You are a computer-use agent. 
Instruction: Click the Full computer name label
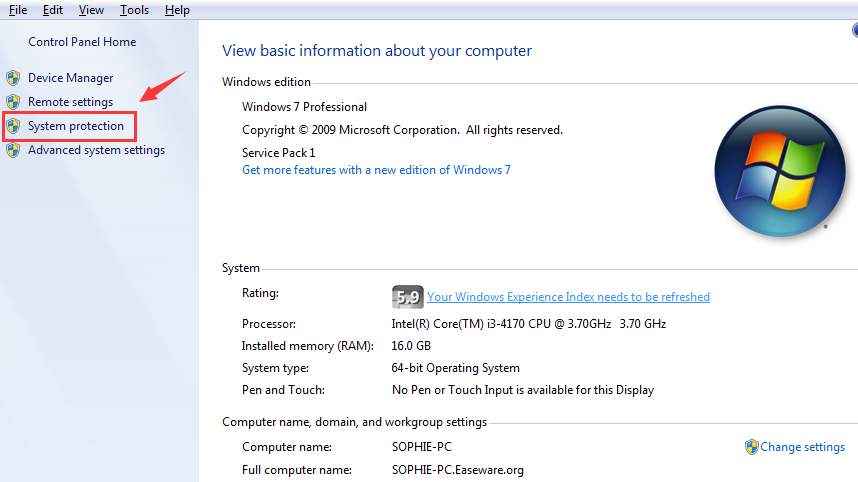click(x=297, y=470)
